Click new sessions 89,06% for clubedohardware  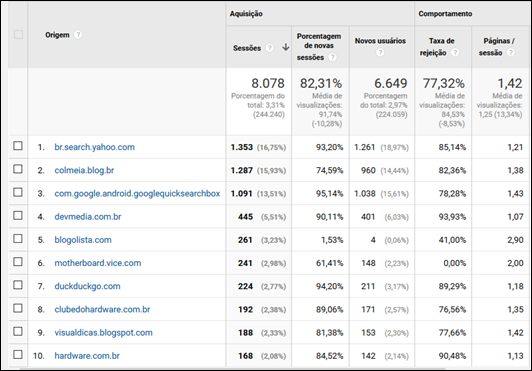329,309
